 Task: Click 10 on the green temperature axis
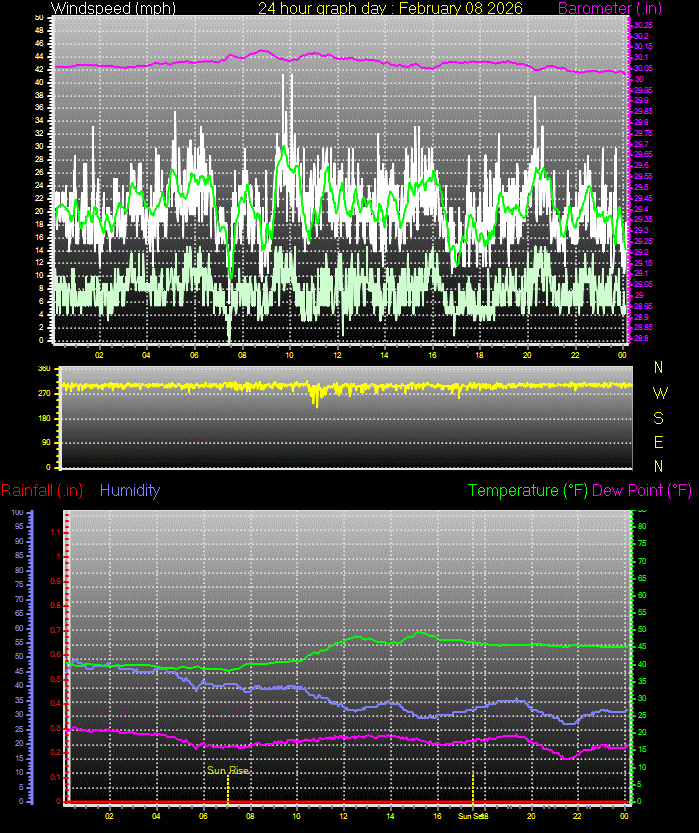coord(642,767)
